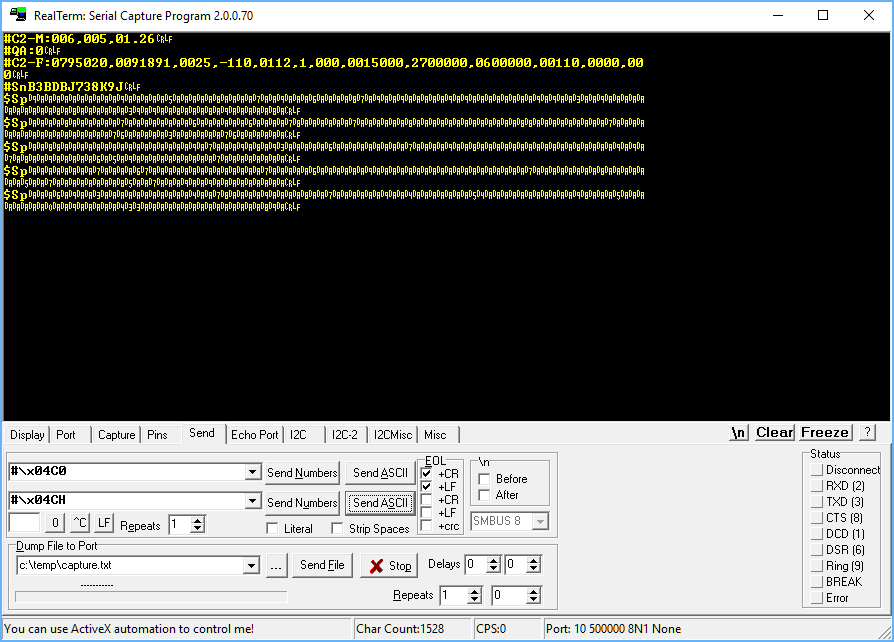
Task: Switch to the Echo Port tab
Action: [254, 434]
